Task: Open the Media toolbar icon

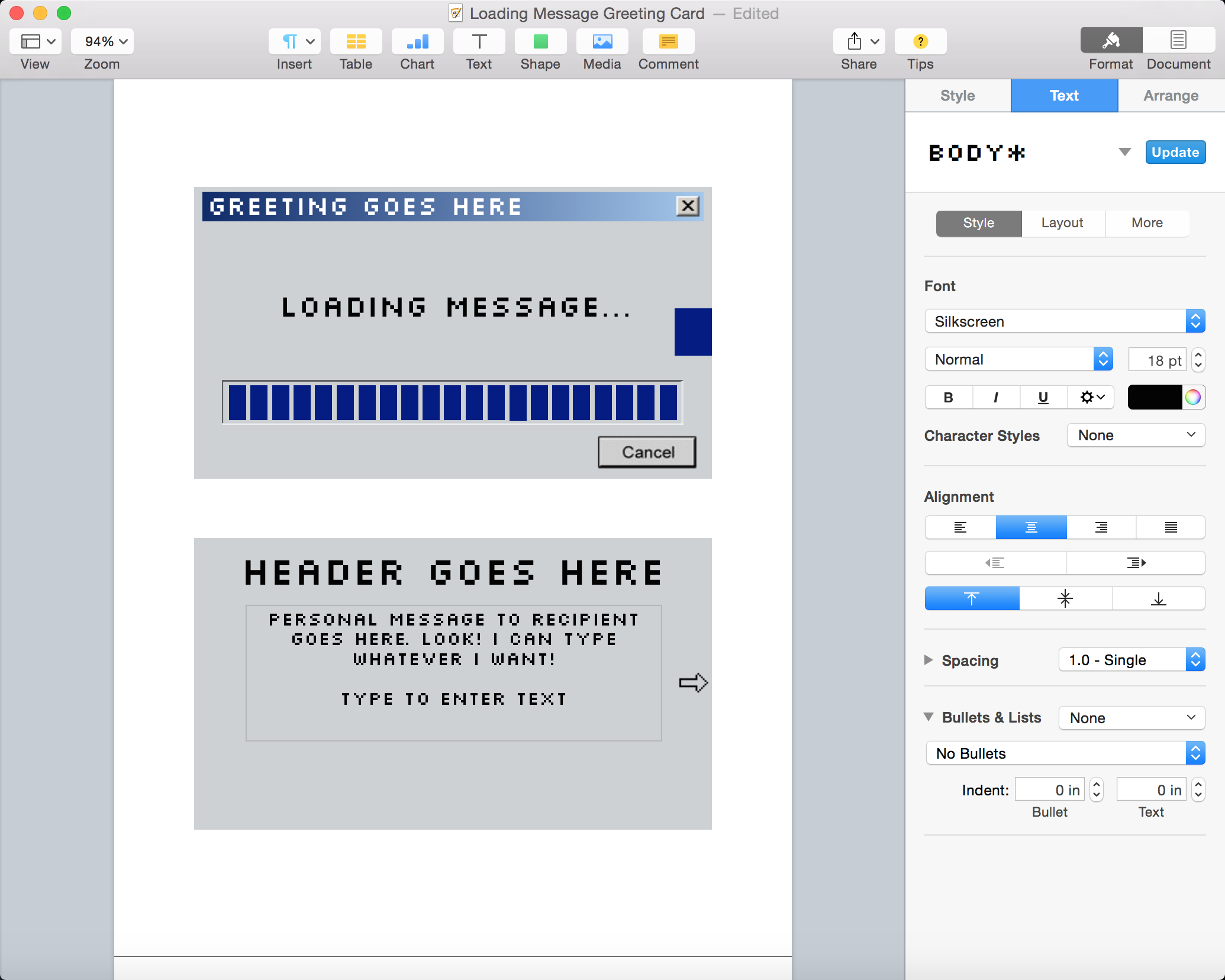Action: coord(602,42)
